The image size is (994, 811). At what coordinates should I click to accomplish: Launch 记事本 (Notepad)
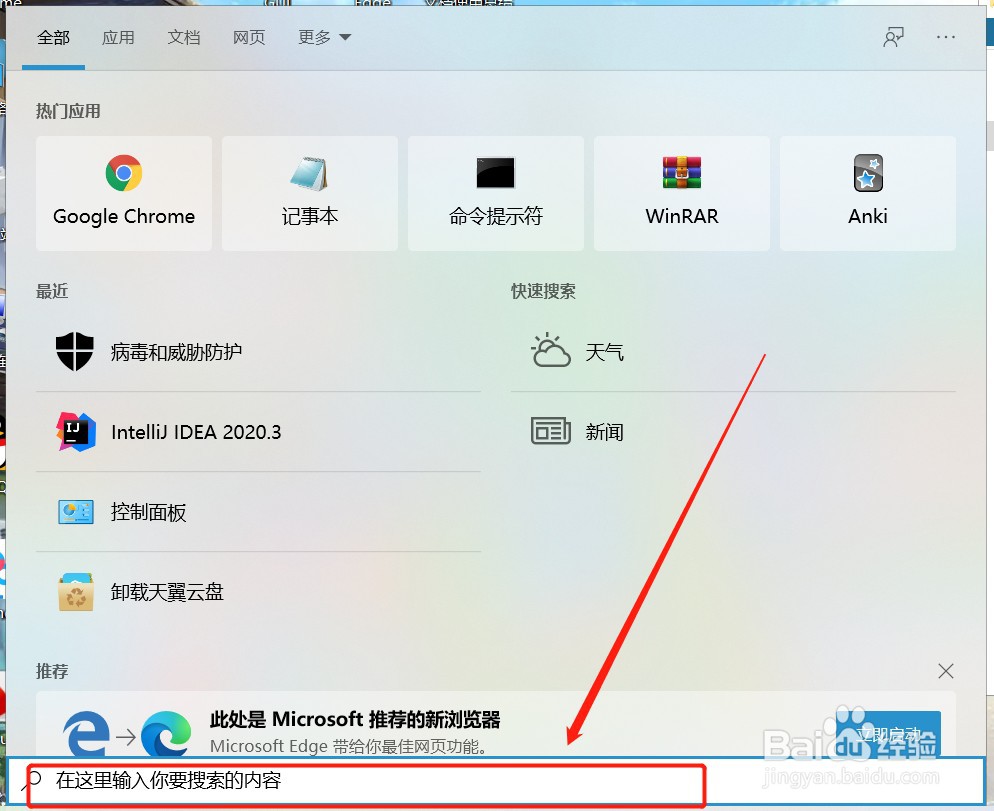(x=309, y=193)
